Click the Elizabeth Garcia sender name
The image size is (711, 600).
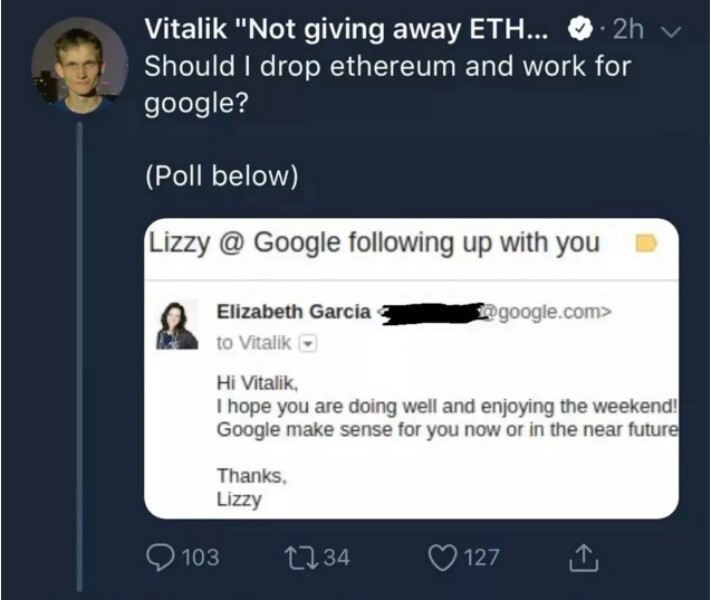[293, 311]
